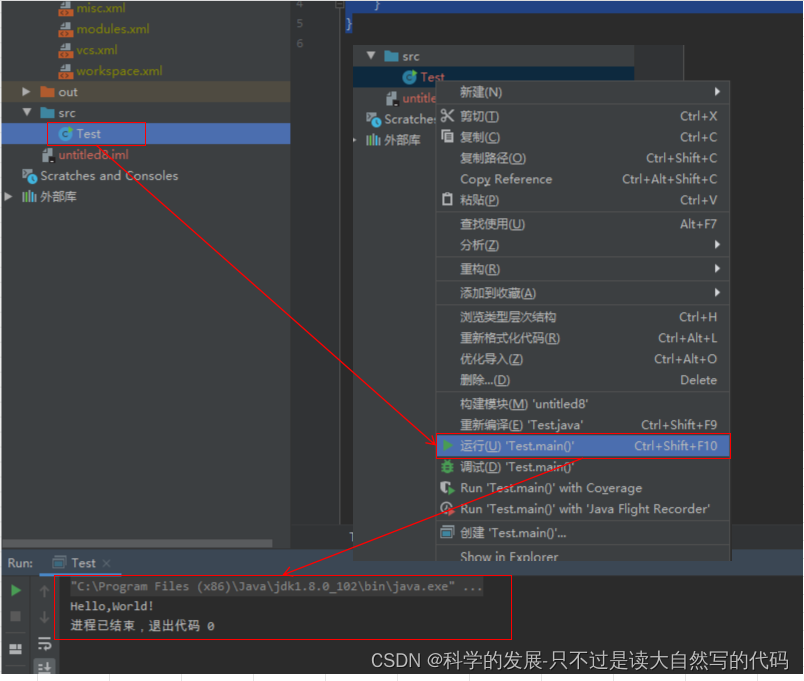
Task: Open Scratches and Consoles node
Action: pos(109,176)
